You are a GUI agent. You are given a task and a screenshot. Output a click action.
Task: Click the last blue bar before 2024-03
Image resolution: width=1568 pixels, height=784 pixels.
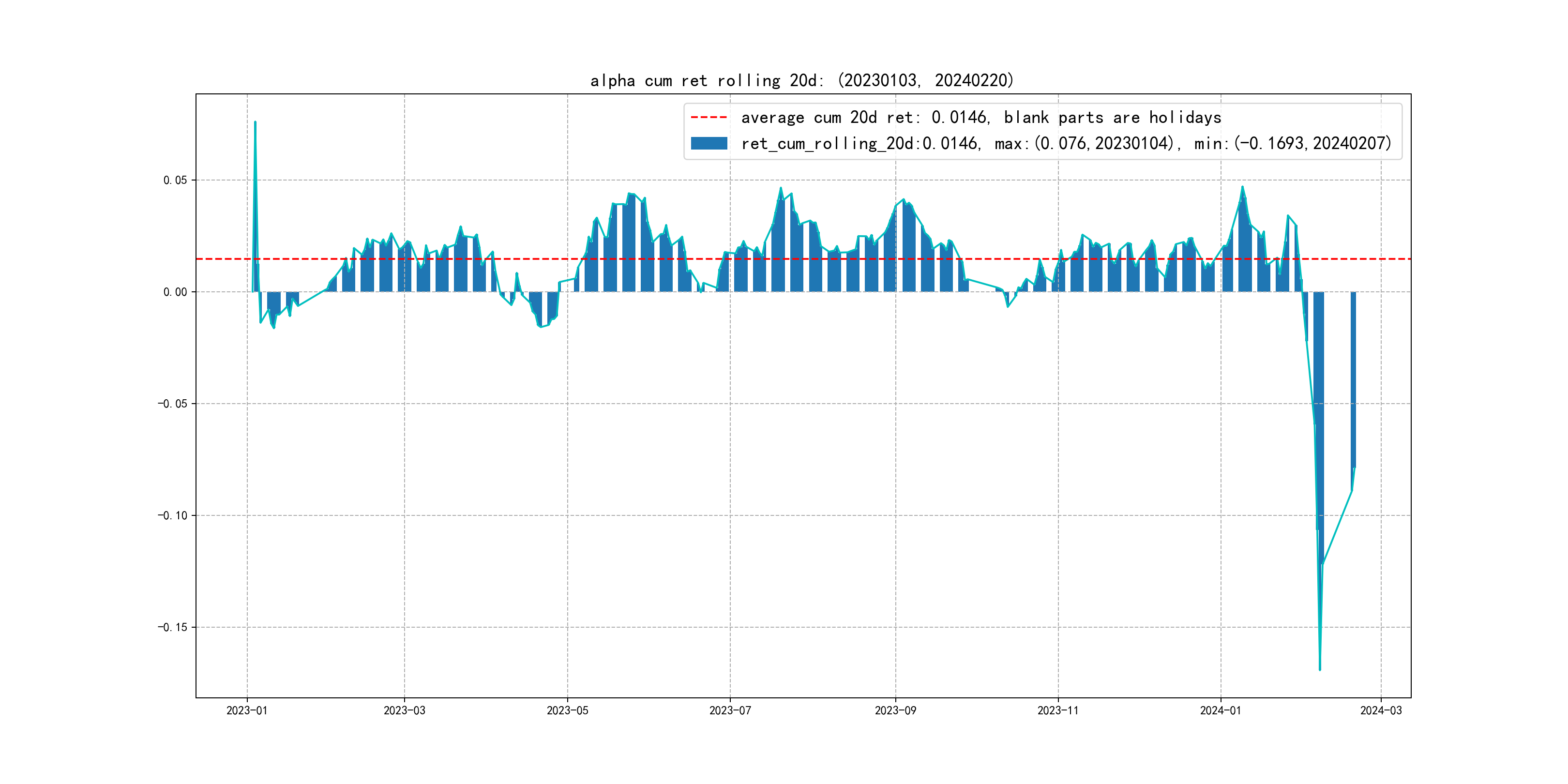coord(1353,377)
